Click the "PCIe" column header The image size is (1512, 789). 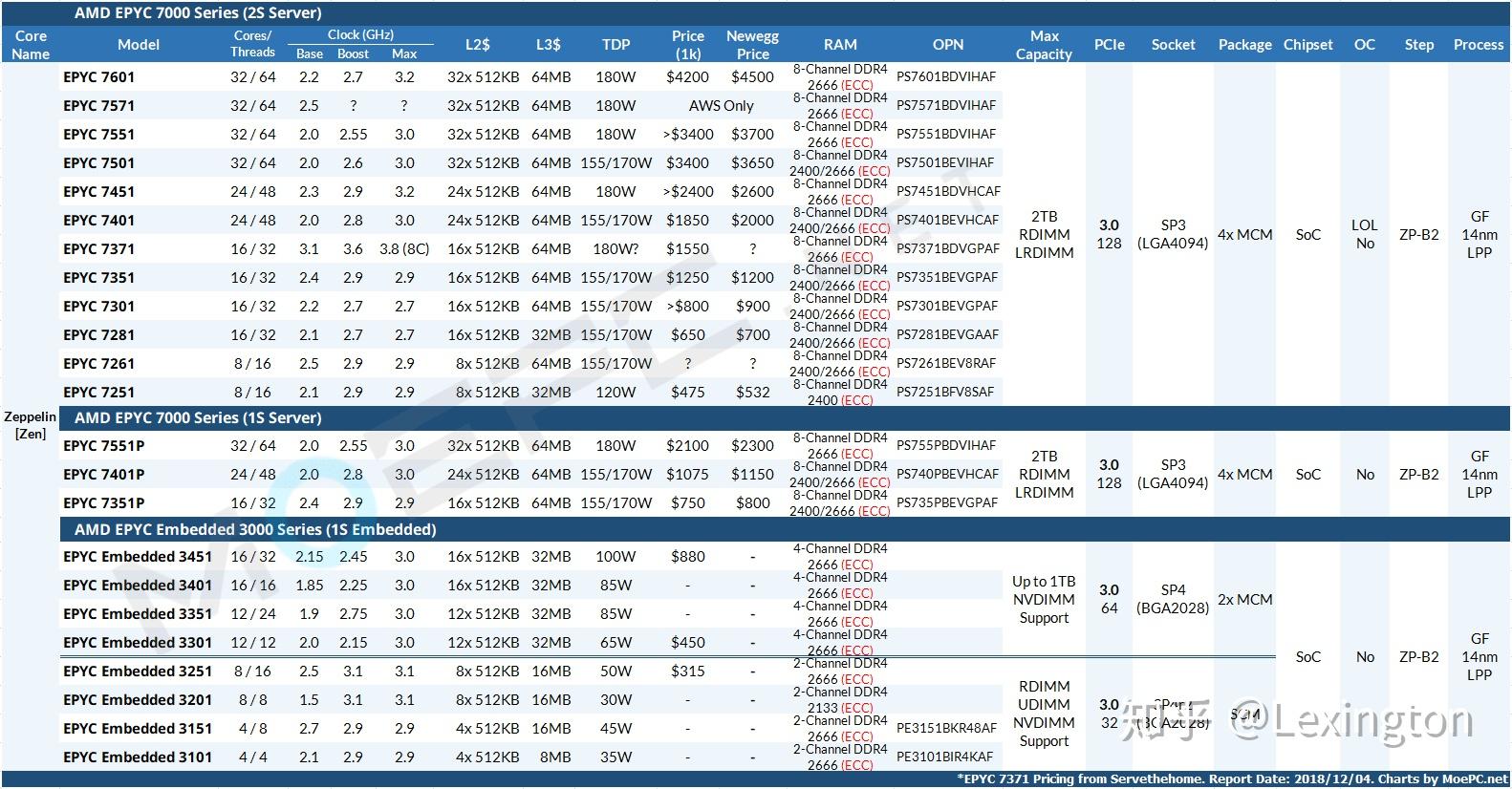pyautogui.click(x=1110, y=45)
